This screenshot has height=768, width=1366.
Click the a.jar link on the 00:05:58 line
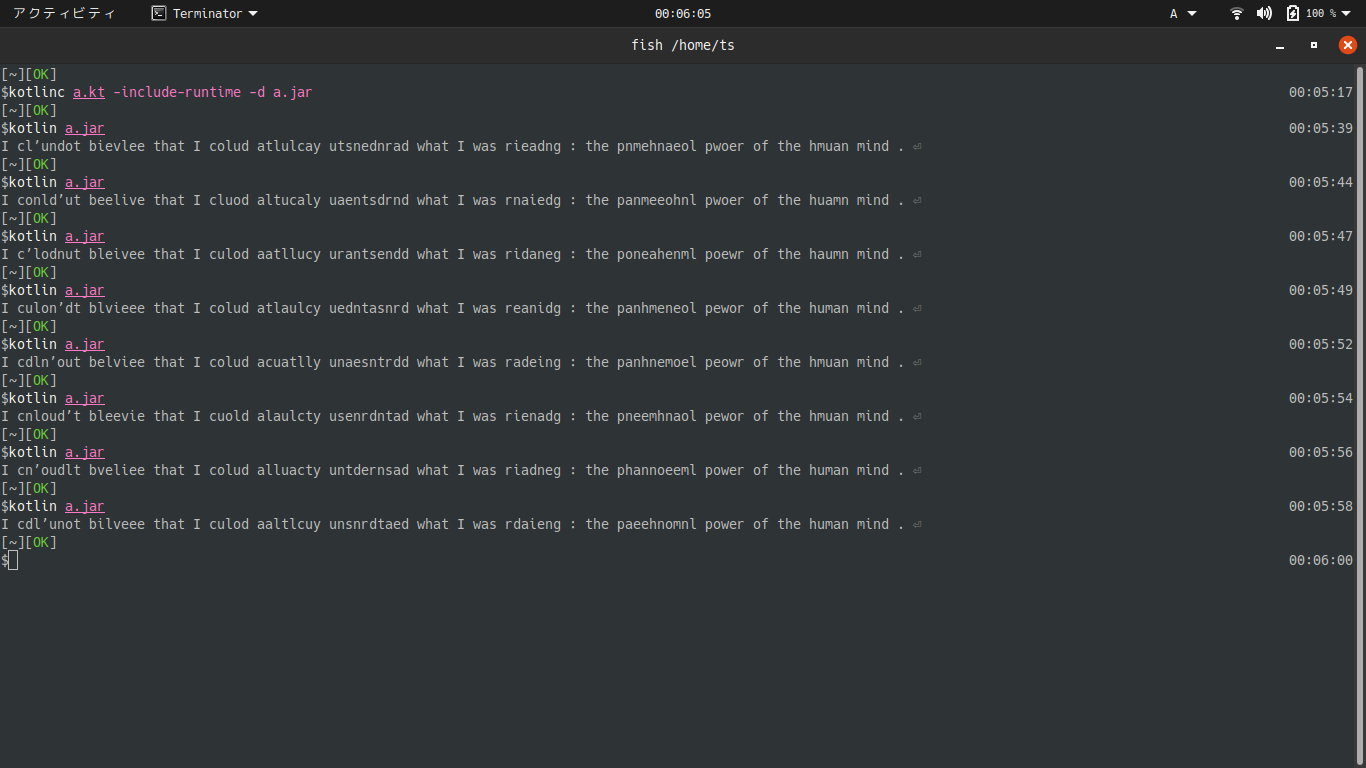(84, 506)
